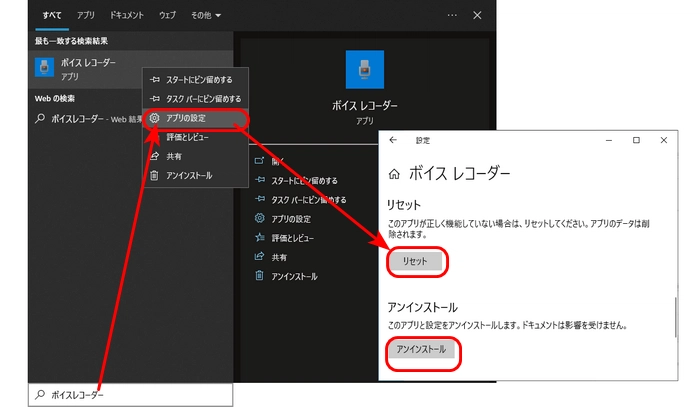
Task: Minimize the 設定 window
Action: click(x=608, y=140)
